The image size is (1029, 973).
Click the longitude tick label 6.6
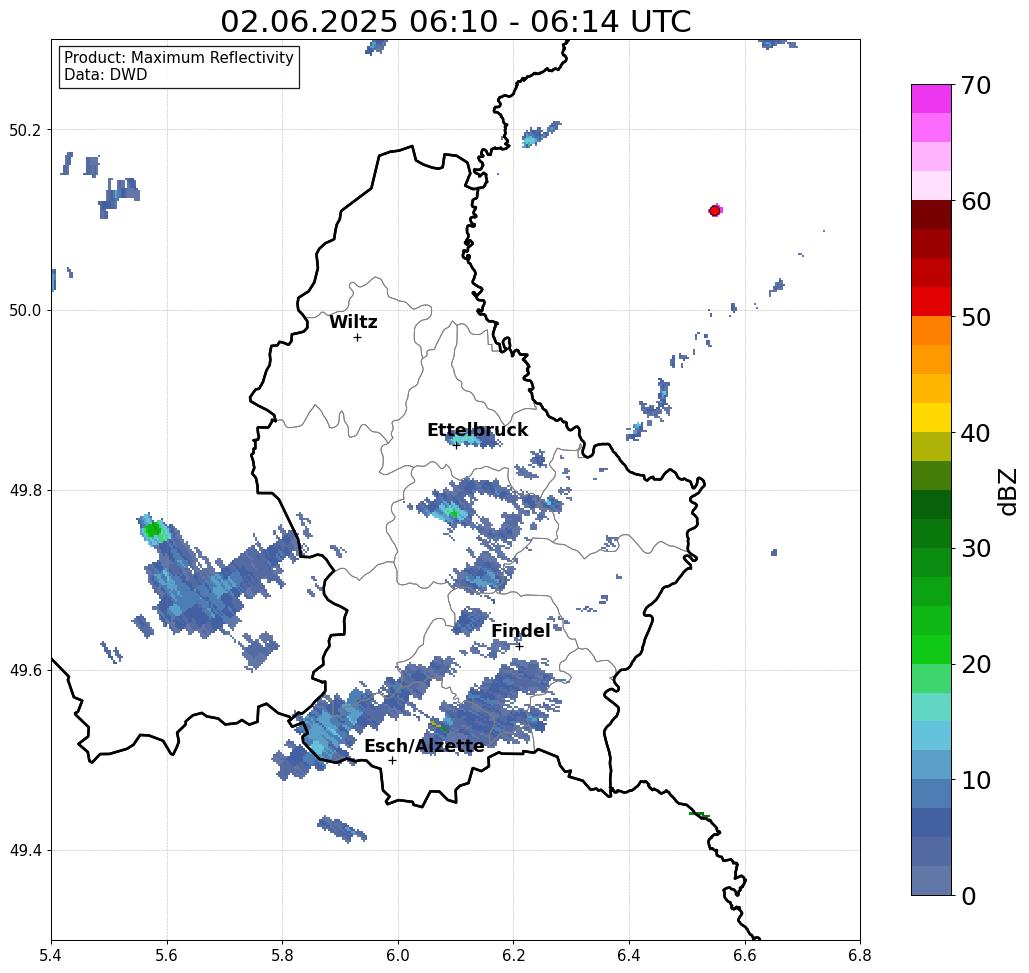(745, 955)
